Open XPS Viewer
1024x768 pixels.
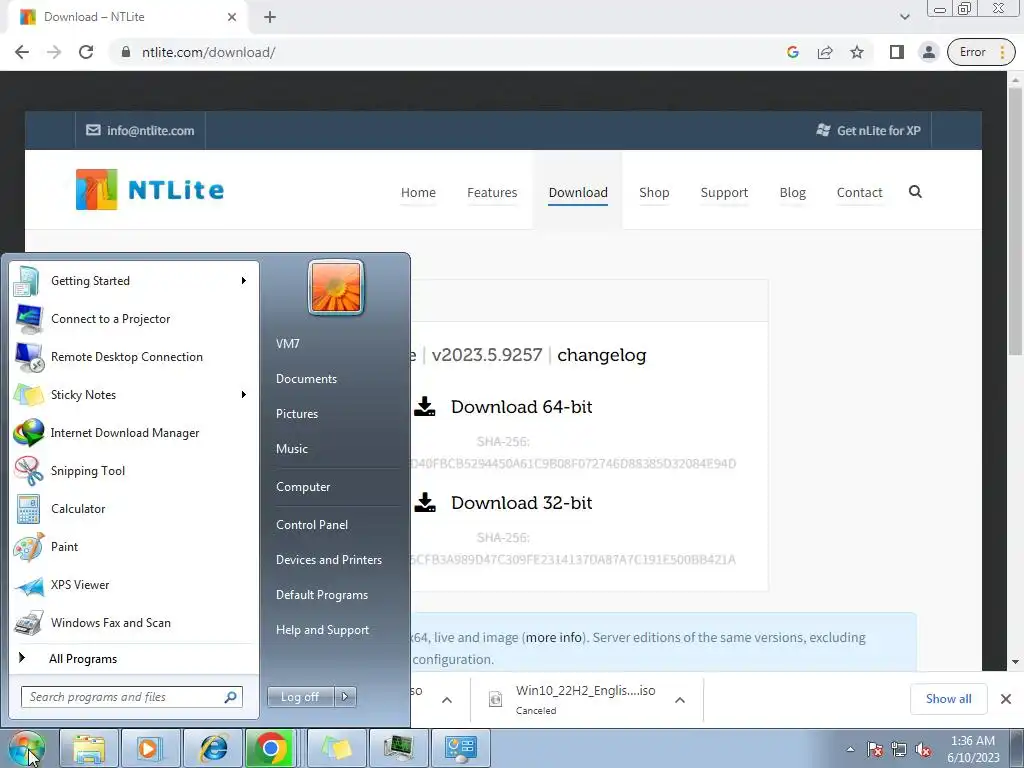pos(134,584)
